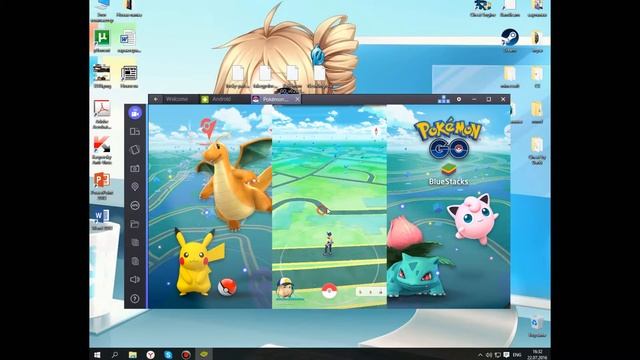This screenshot has width=640, height=360.
Task: Open the uTorrent desktop shortcut
Action: pos(102,40)
